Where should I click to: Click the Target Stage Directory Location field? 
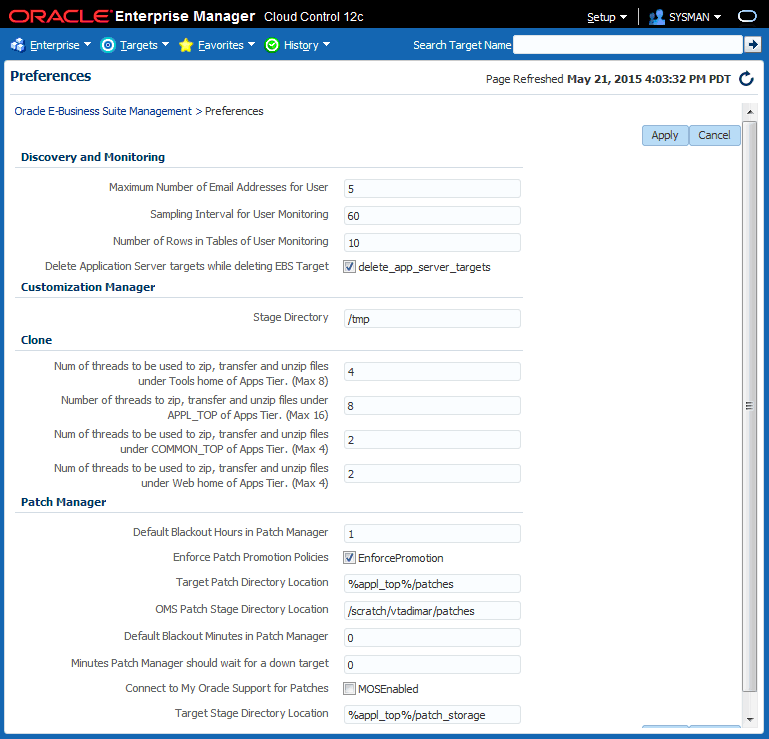[x=432, y=714]
